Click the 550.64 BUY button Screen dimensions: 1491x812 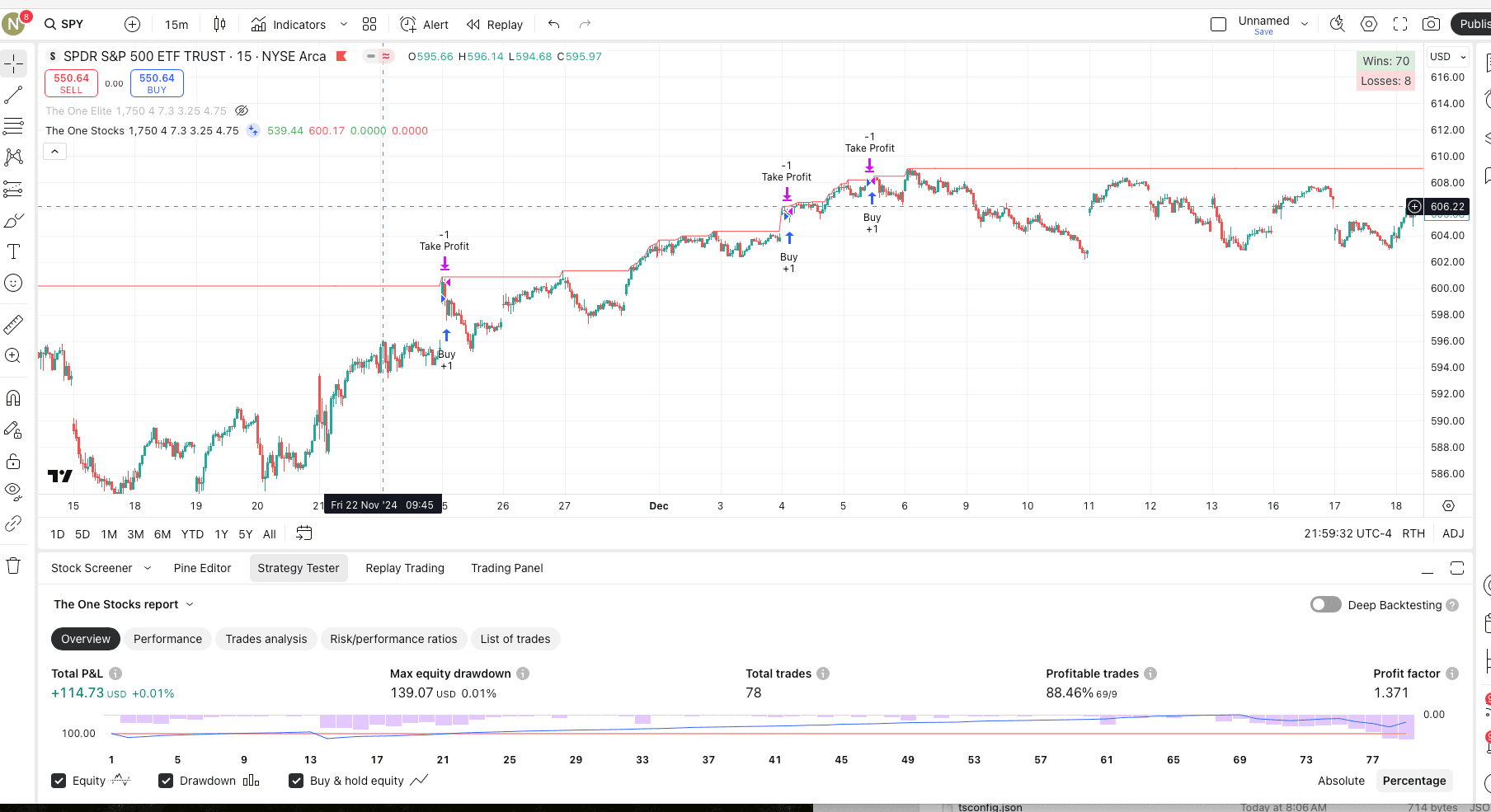coord(157,83)
